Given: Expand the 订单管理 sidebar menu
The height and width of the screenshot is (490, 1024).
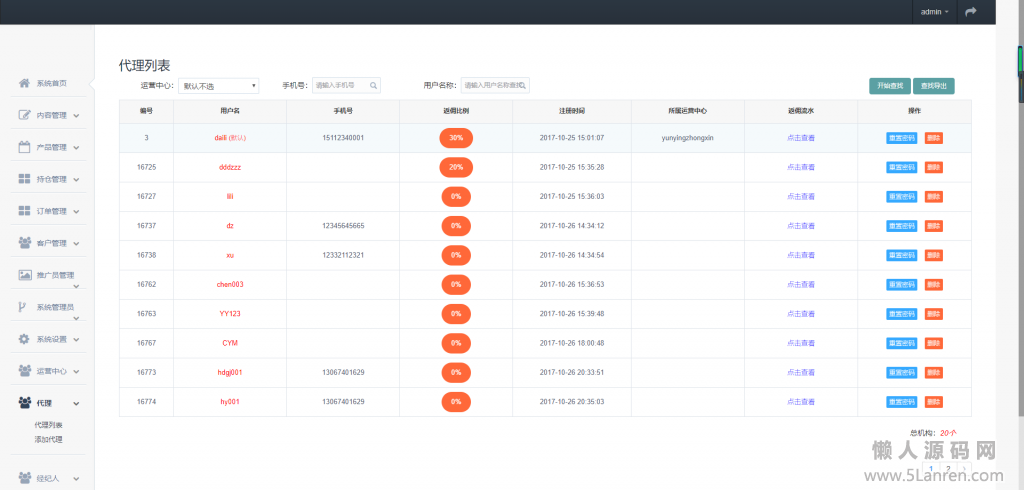Looking at the screenshot, I should pyautogui.click(x=48, y=211).
